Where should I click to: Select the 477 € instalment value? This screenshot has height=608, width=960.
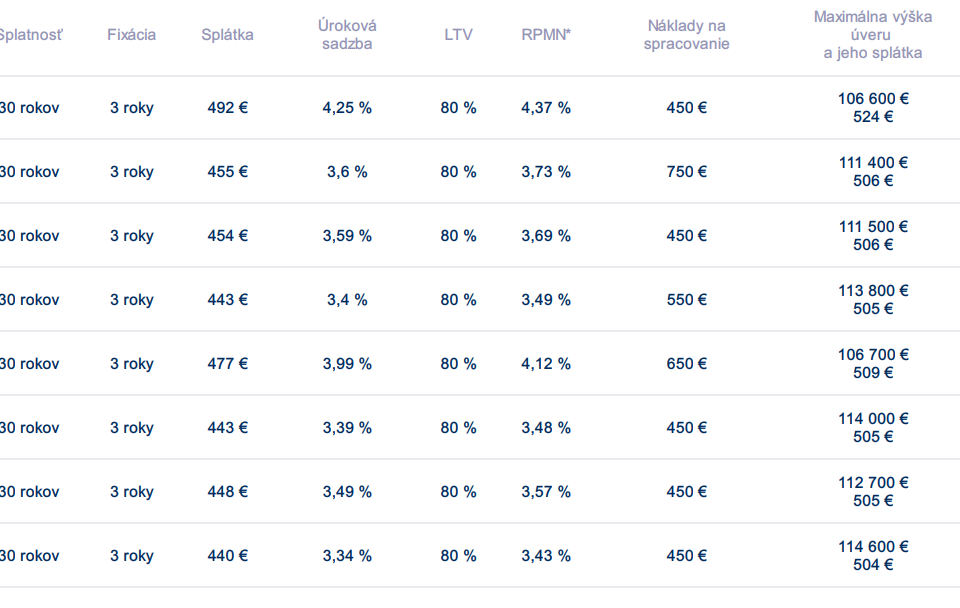pos(227,364)
